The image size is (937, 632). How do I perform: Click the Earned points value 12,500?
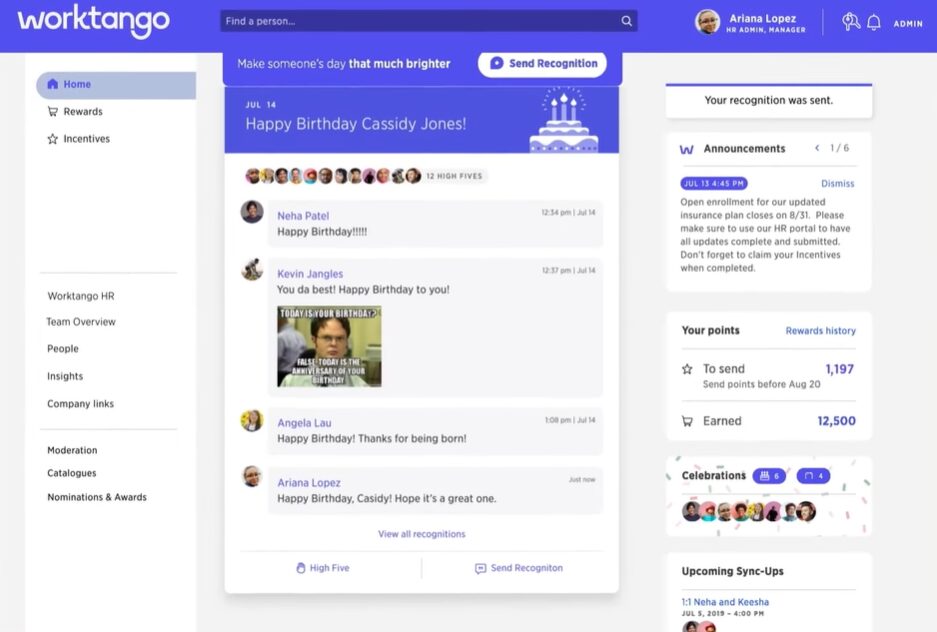click(x=836, y=421)
